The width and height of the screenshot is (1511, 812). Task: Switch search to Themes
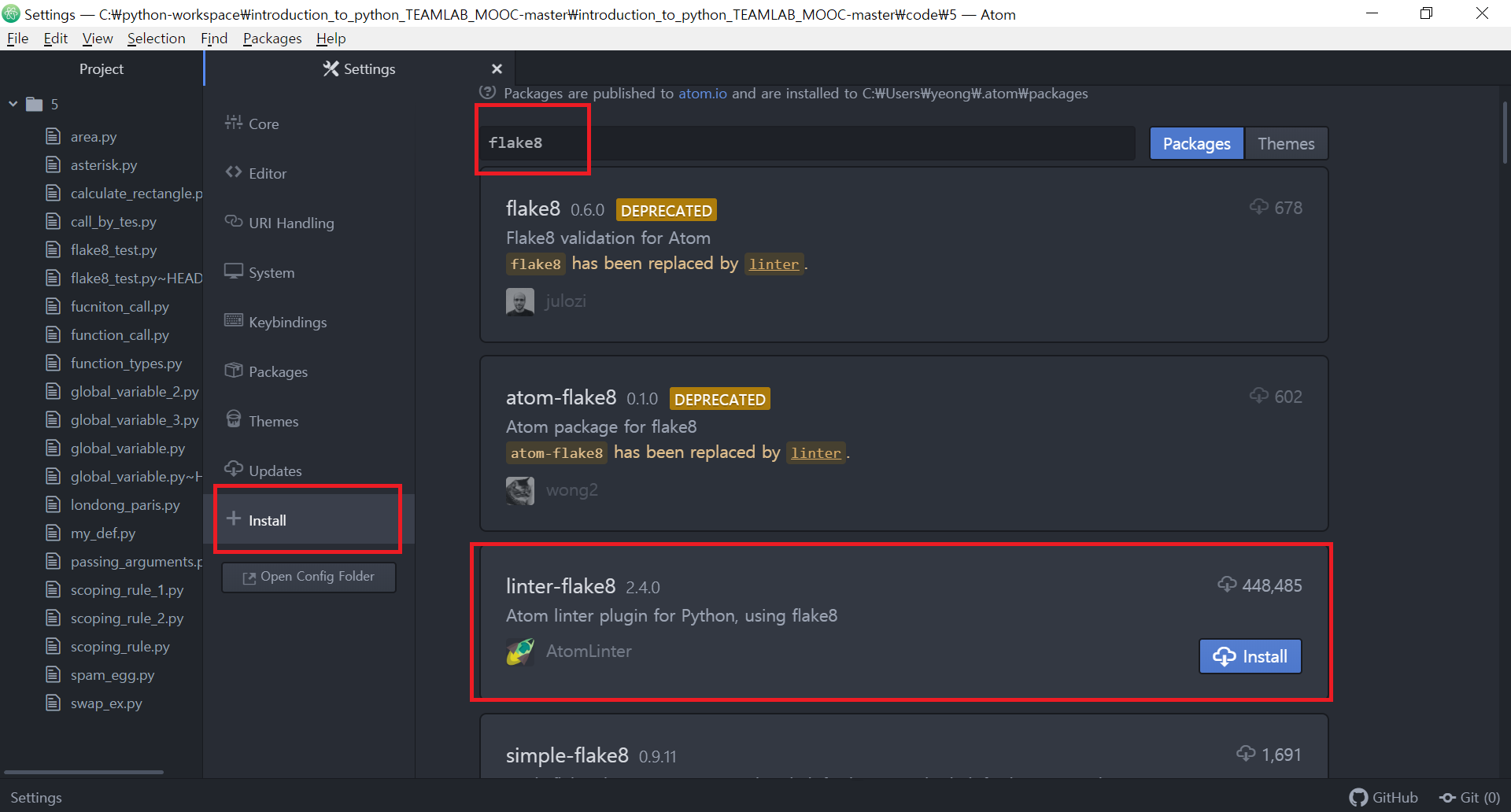[1286, 143]
